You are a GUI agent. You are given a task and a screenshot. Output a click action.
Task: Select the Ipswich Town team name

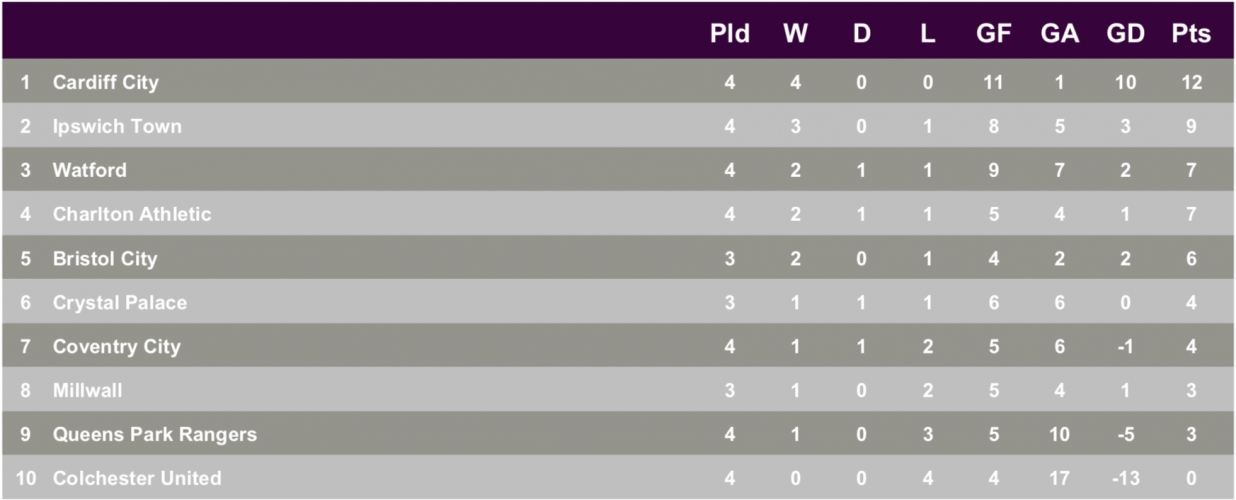point(117,126)
